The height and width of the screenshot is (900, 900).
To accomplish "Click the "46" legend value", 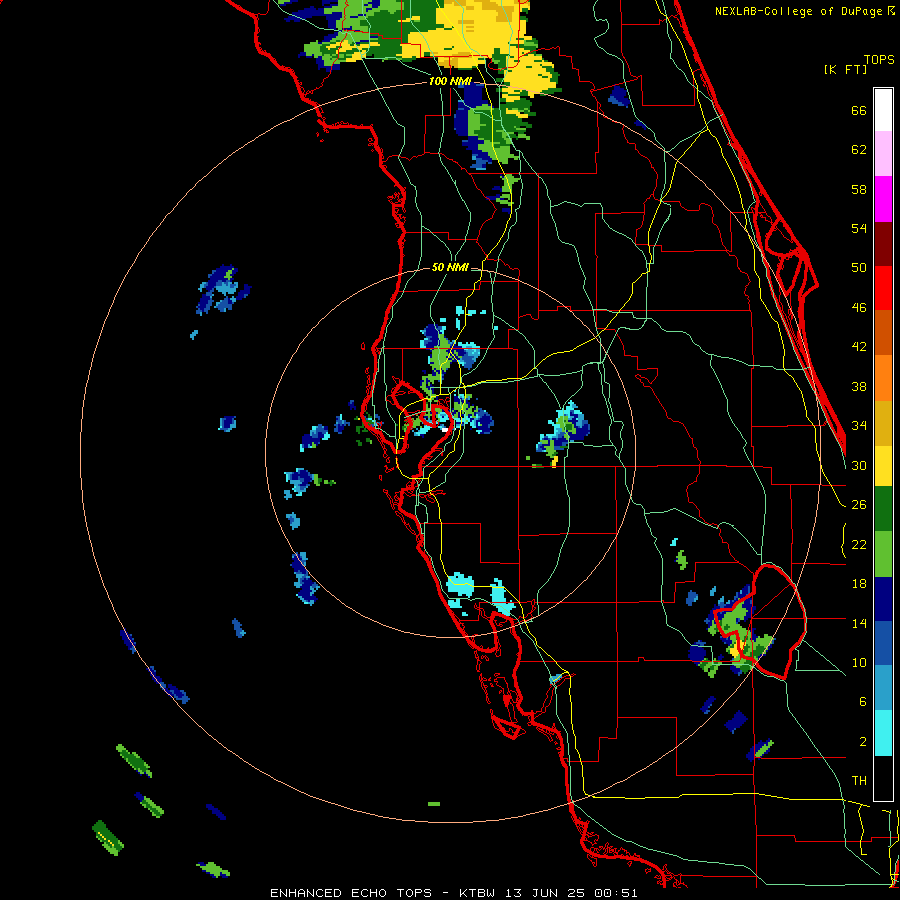I will click(x=859, y=308).
